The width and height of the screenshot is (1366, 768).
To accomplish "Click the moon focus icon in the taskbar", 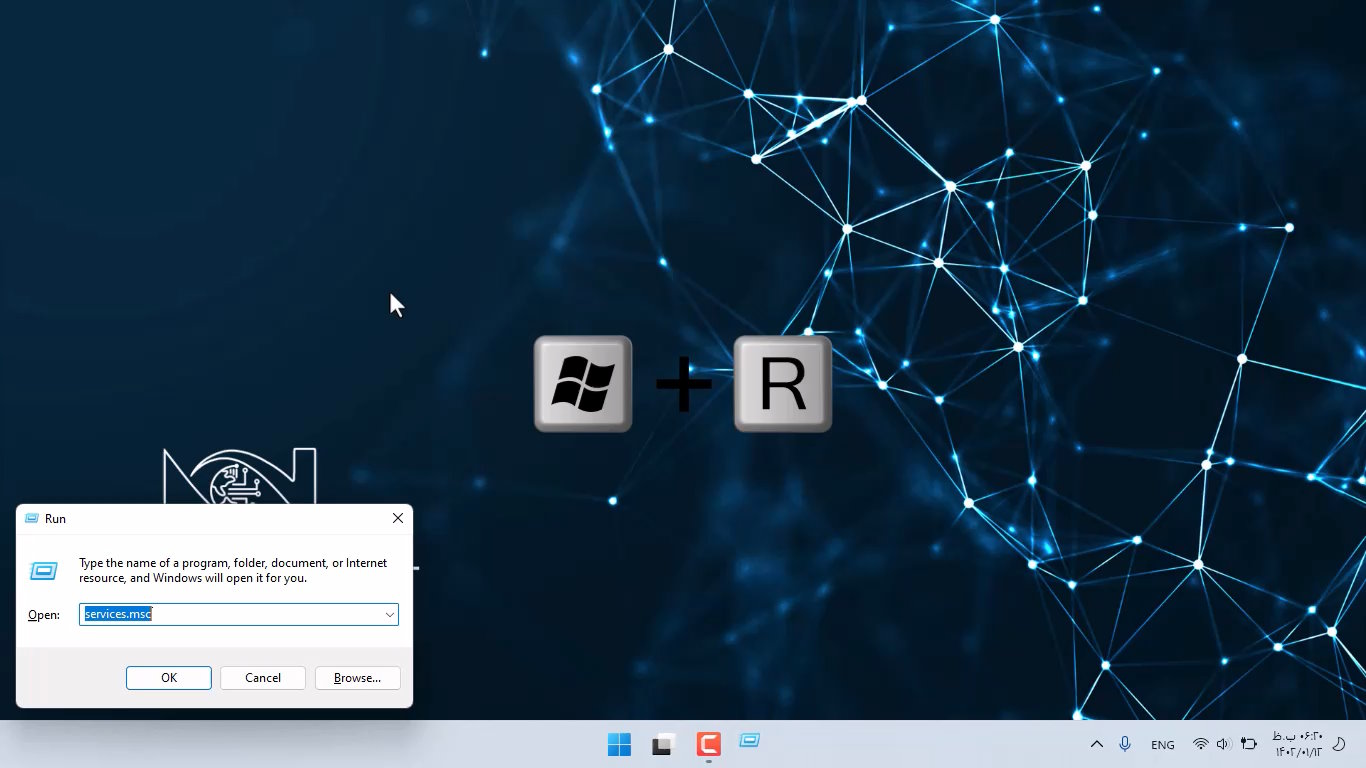I will pyautogui.click(x=1340, y=744).
